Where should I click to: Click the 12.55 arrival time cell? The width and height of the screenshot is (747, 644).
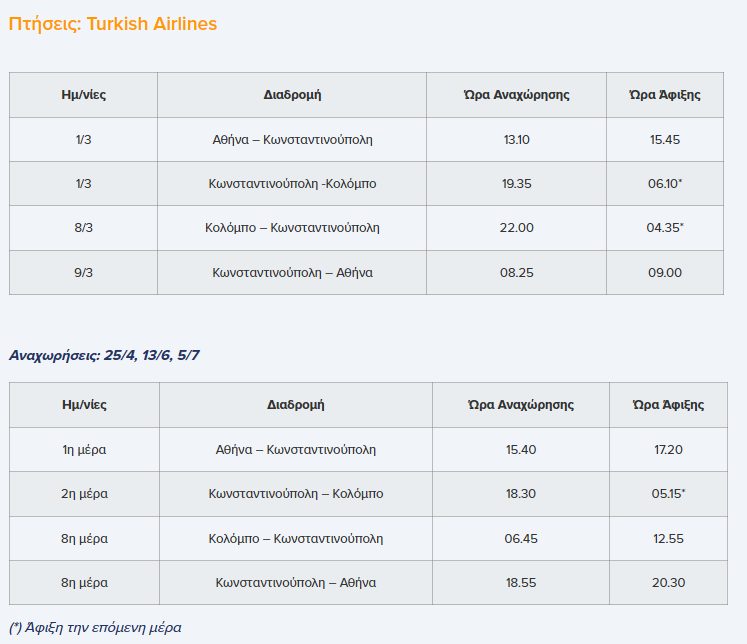click(668, 539)
